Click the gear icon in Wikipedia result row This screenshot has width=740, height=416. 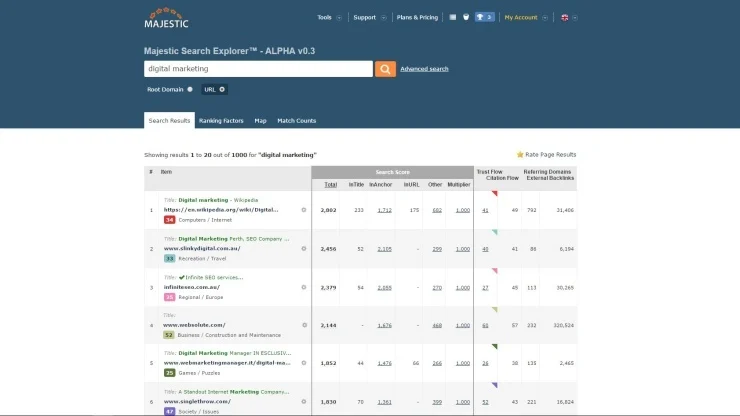[x=304, y=210]
